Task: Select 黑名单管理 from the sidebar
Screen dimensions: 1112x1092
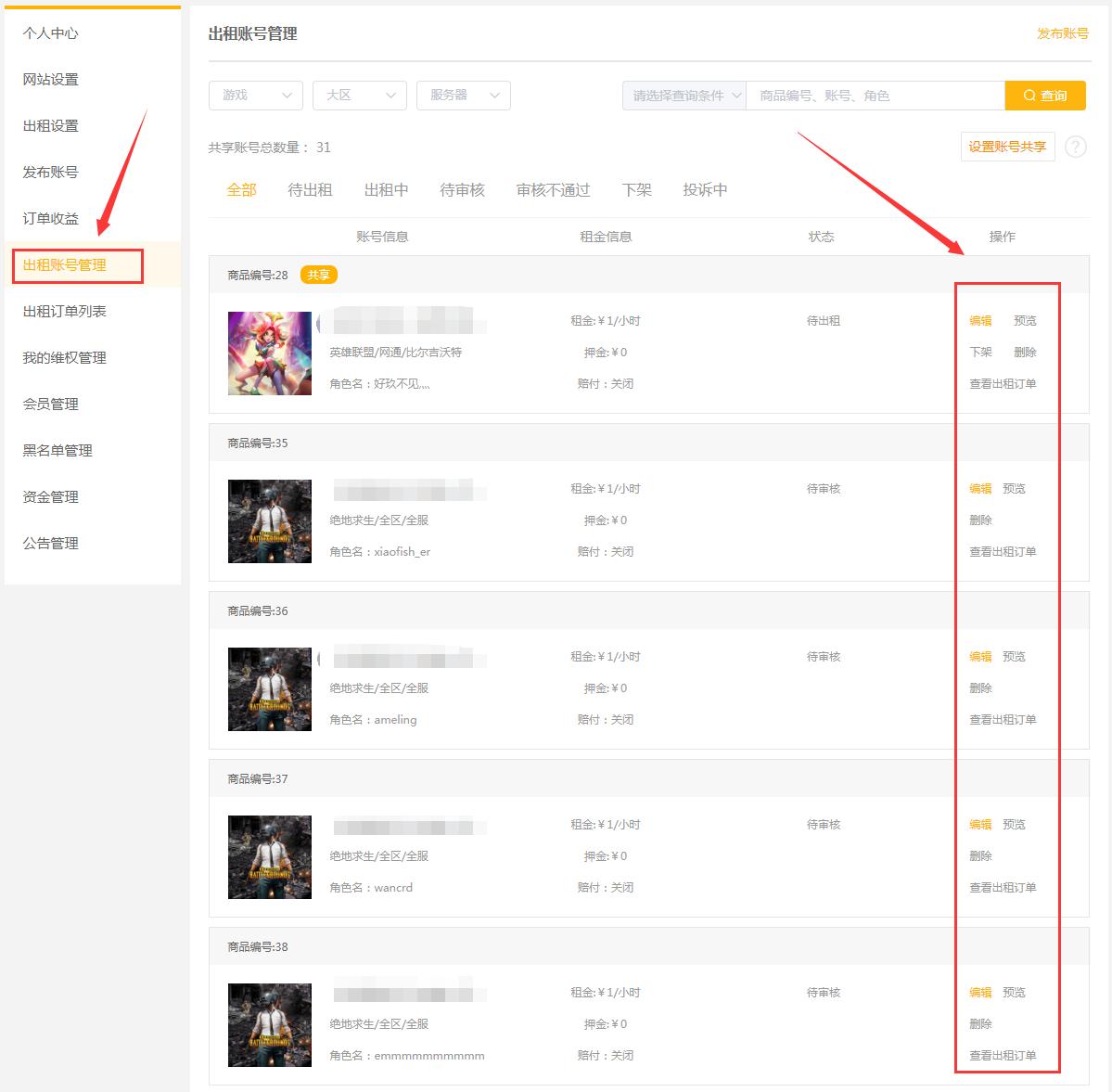Action: [56, 450]
